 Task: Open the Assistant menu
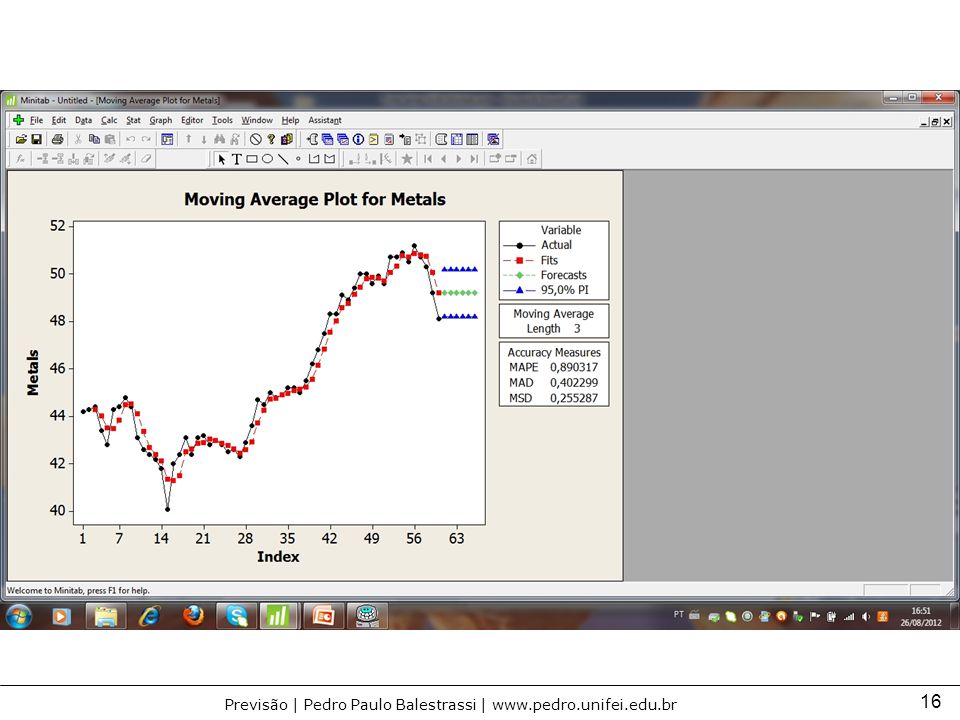324,121
